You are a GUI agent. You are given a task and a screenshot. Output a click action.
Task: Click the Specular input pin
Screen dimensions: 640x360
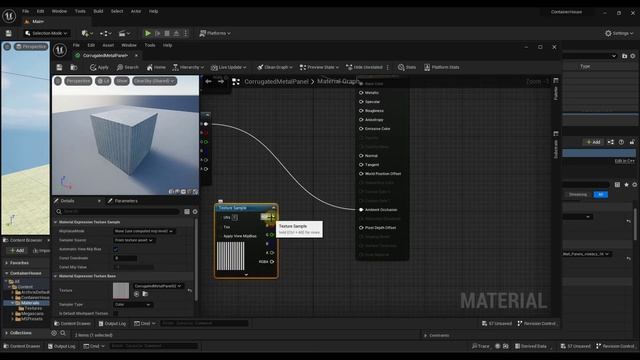(x=361, y=102)
